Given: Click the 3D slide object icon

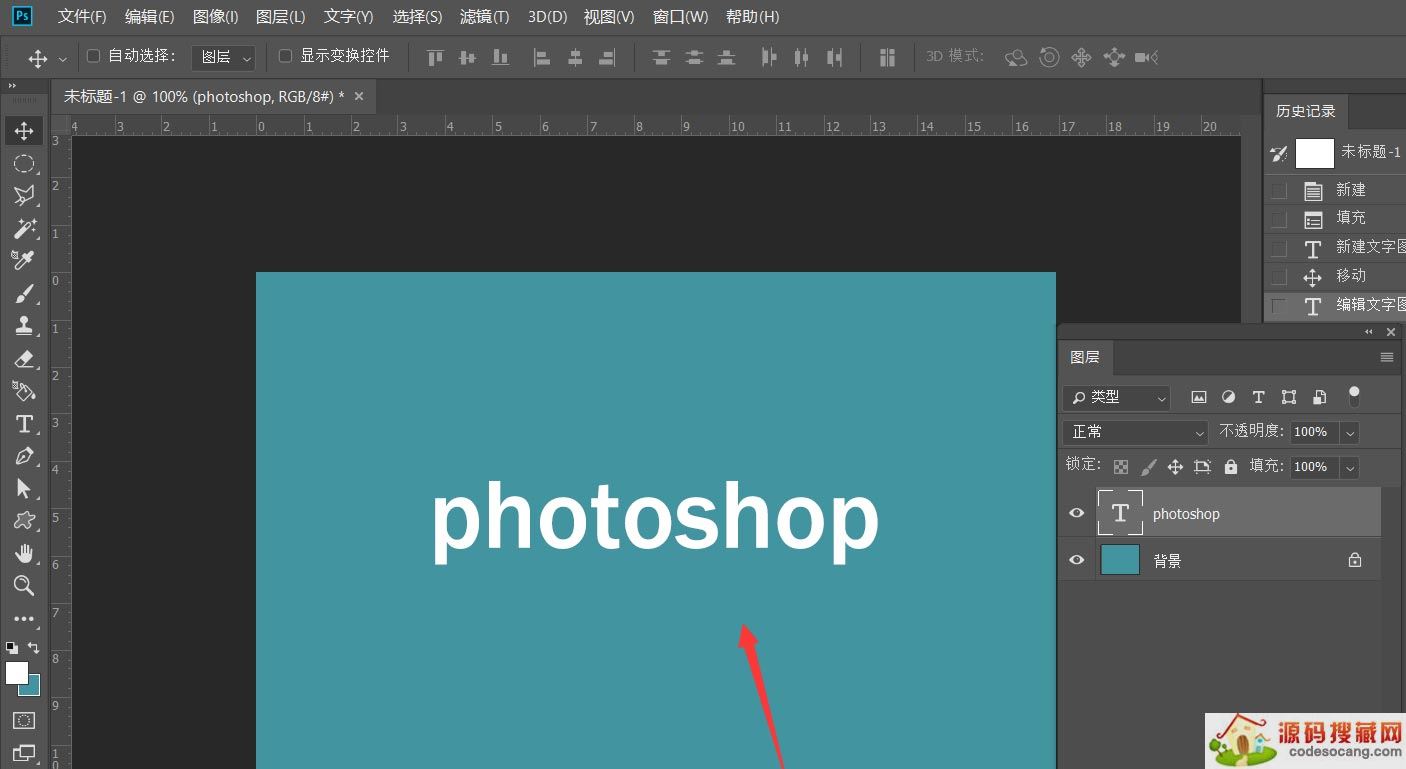Looking at the screenshot, I should tap(1114, 58).
